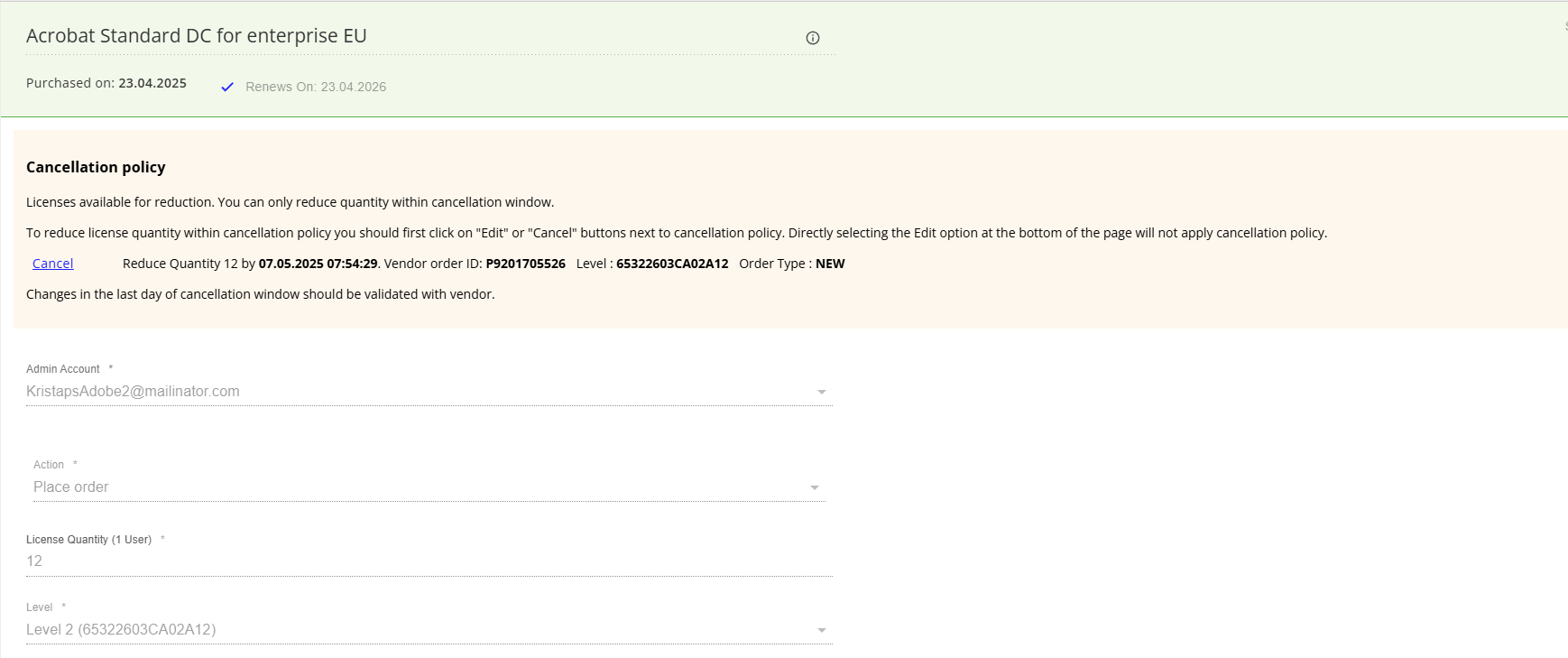Expand the Action dropdown showing Place order
The height and width of the screenshot is (658, 1568).
(429, 487)
